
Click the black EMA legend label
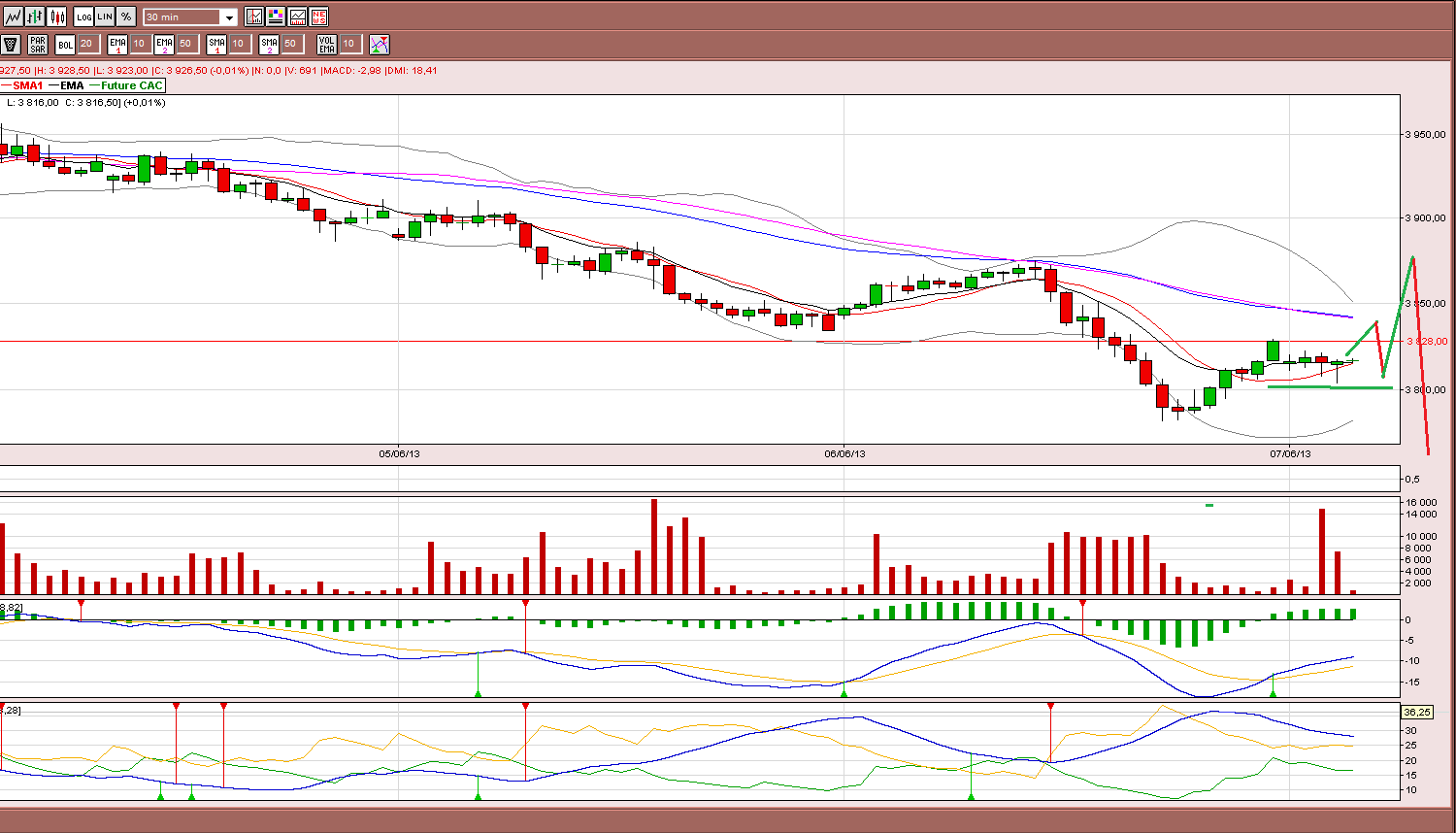tap(72, 85)
